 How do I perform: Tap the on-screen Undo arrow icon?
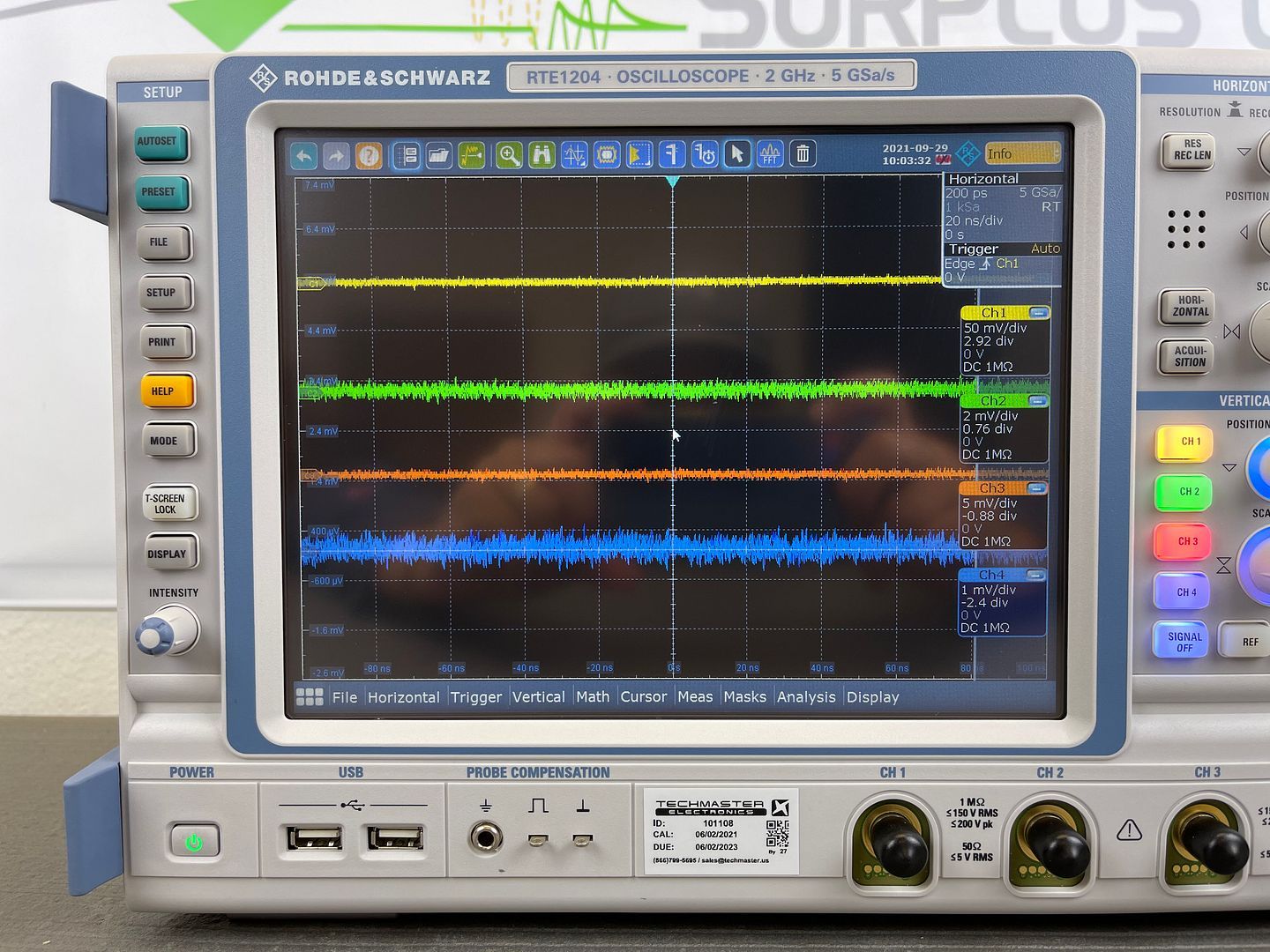304,157
